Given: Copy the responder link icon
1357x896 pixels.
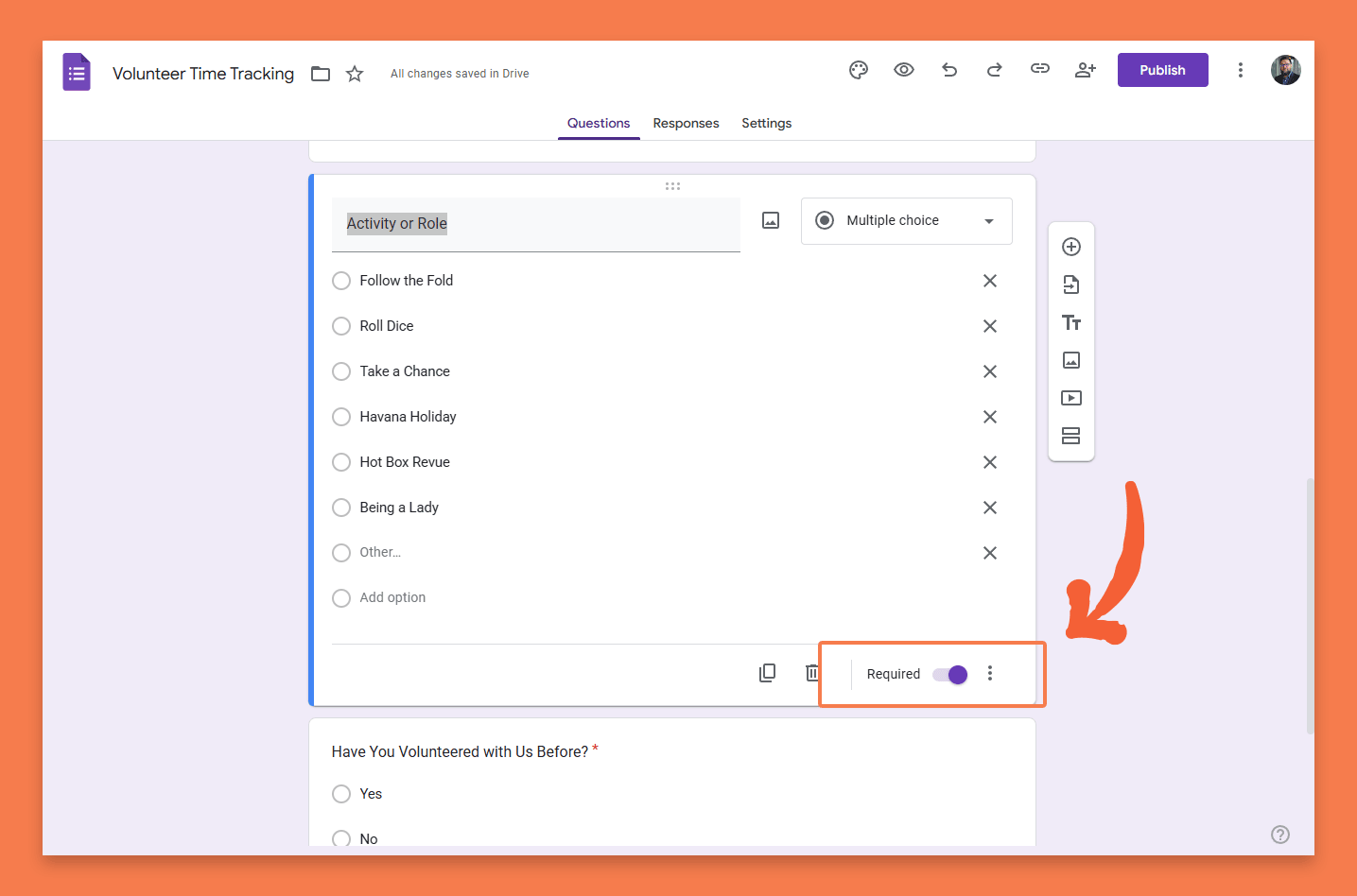Looking at the screenshot, I should pyautogui.click(x=1040, y=69).
